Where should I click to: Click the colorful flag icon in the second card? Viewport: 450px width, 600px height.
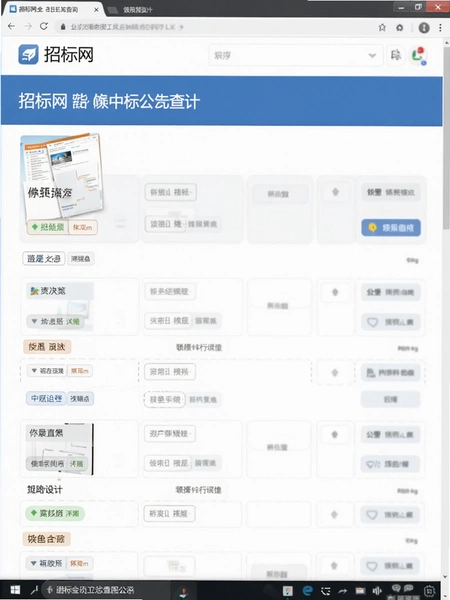pos(34,291)
